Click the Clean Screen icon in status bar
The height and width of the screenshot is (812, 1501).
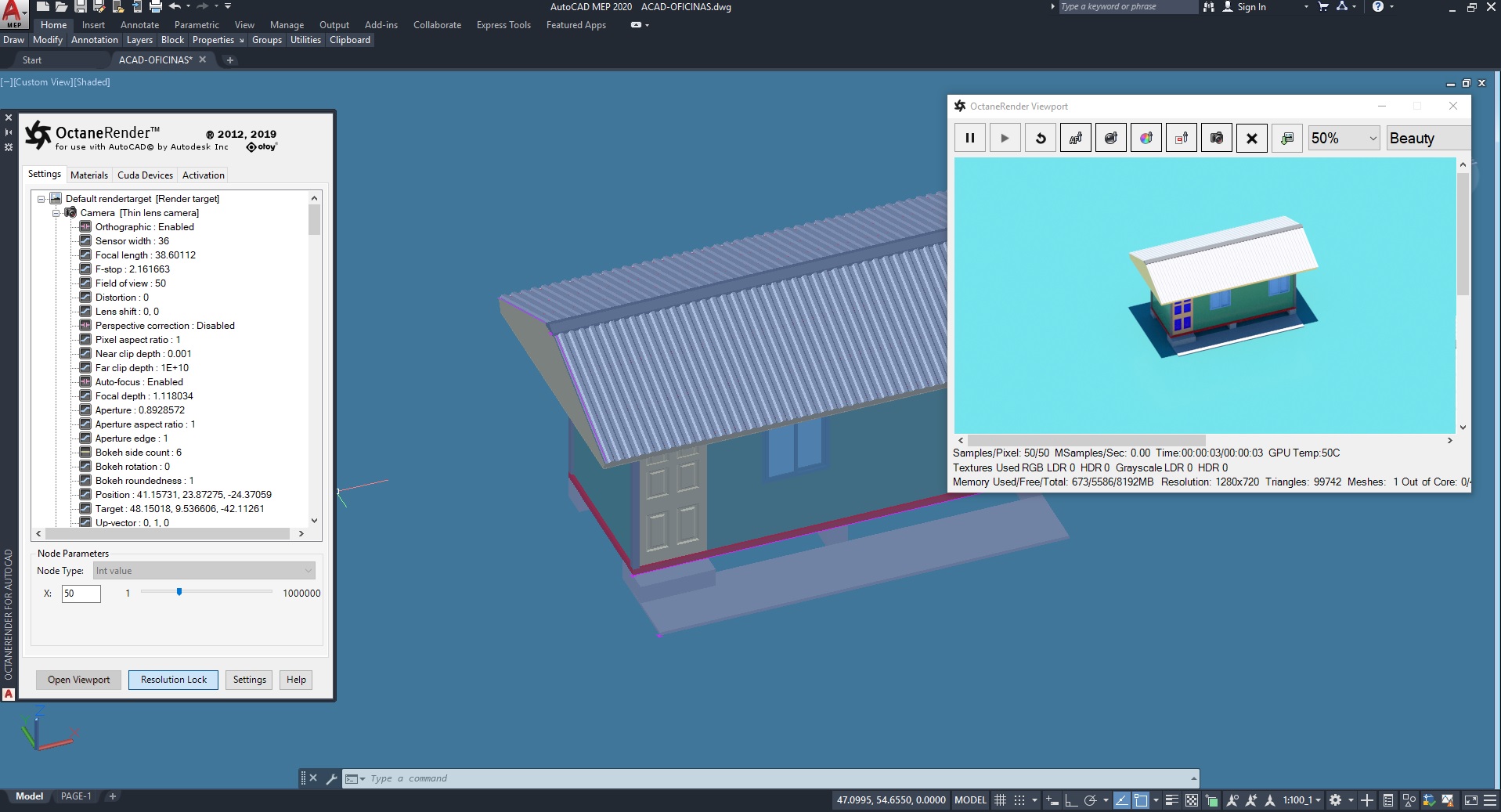tap(1471, 800)
